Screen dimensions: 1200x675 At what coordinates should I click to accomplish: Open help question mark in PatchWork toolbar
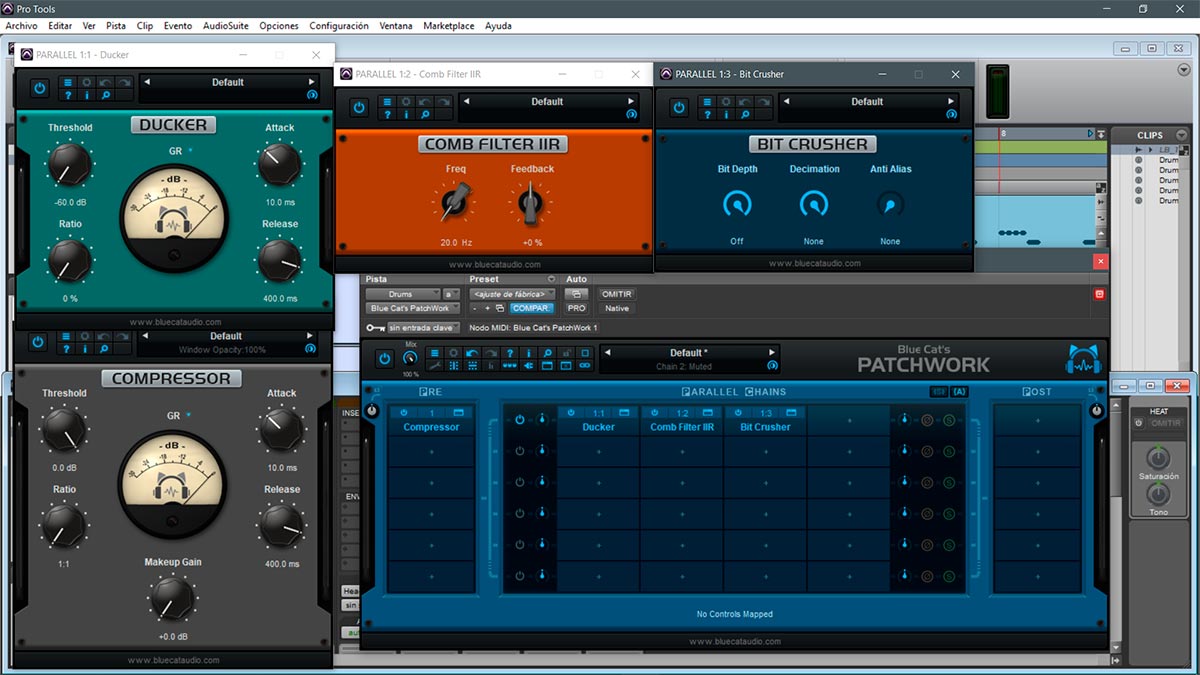(x=510, y=353)
